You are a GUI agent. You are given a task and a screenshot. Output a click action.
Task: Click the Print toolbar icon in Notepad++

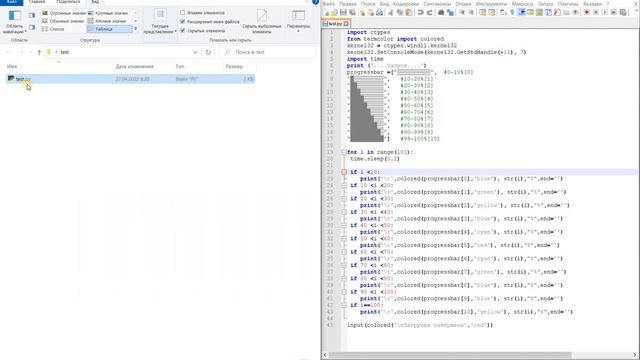tap(379, 12)
